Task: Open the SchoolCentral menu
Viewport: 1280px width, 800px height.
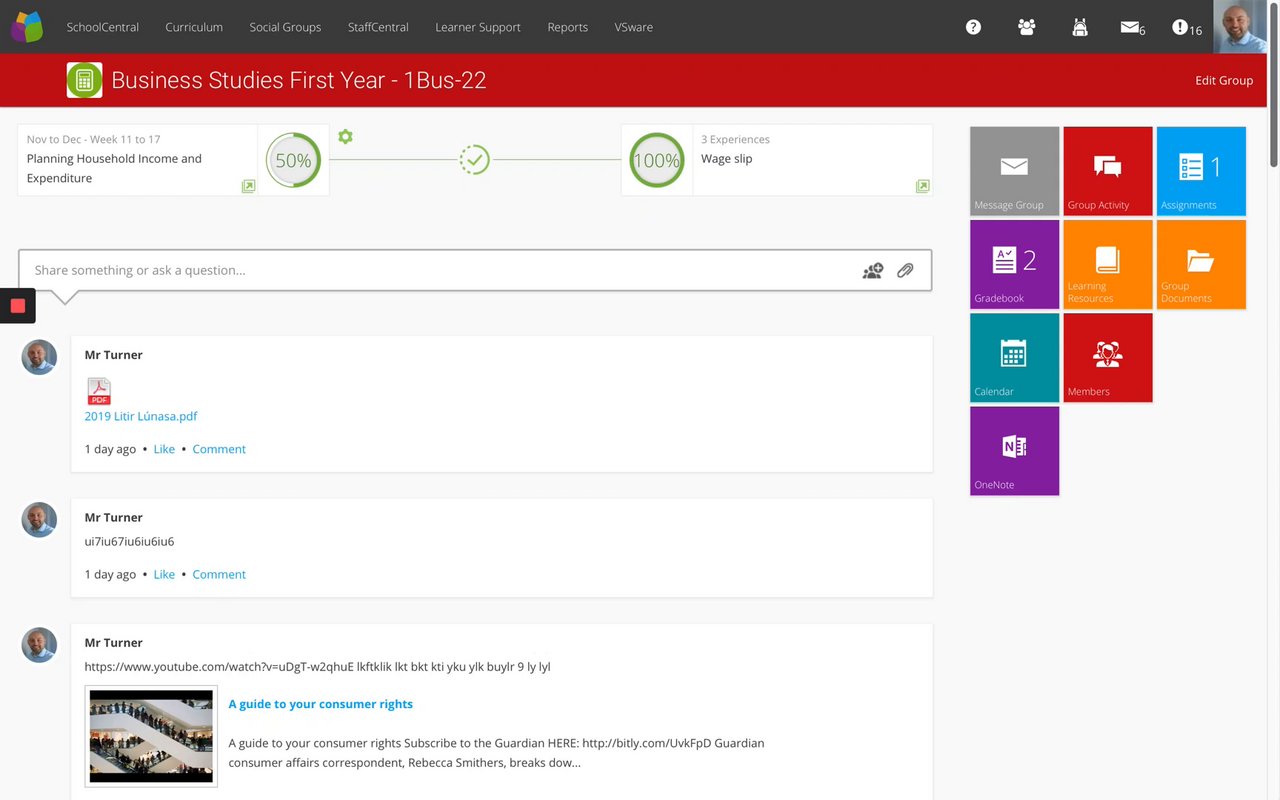Action: 103,27
